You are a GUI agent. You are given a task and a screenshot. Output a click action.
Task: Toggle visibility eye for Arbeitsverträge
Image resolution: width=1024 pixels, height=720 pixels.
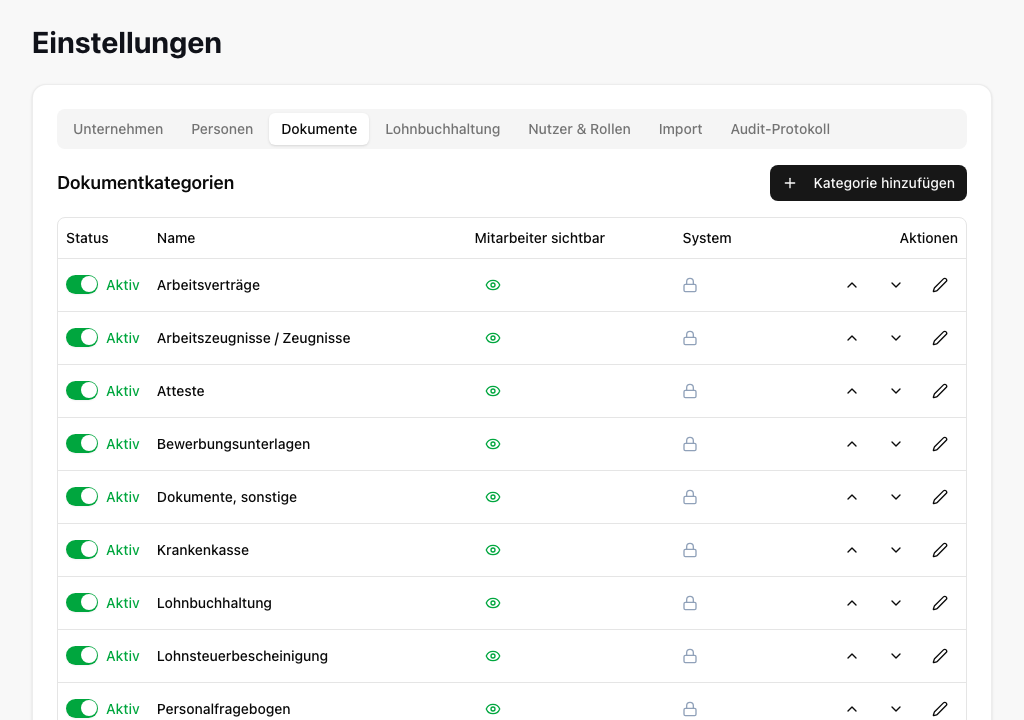point(493,285)
